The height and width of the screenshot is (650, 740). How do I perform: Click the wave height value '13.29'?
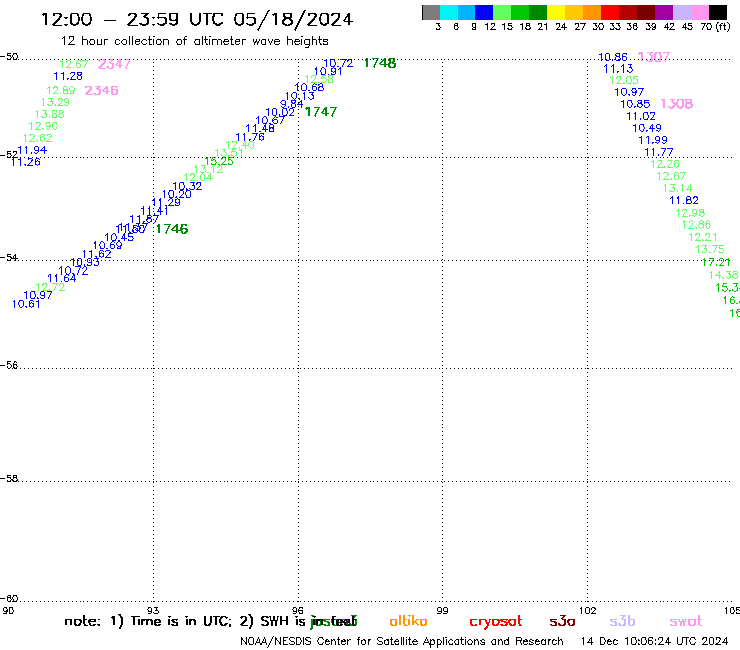point(55,102)
